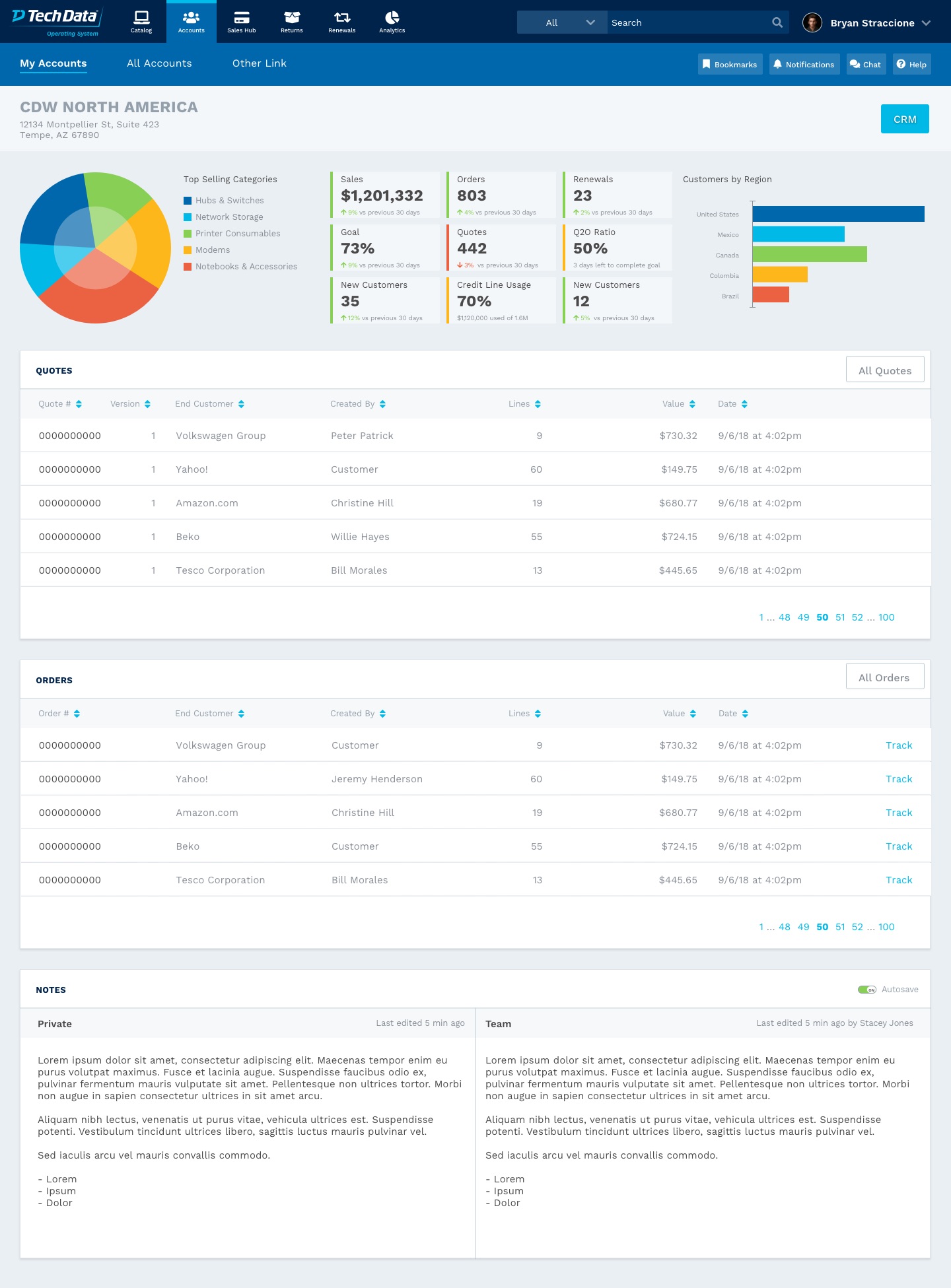Click the Modems legend swatch
Screen dimensions: 951x1288
(188, 250)
